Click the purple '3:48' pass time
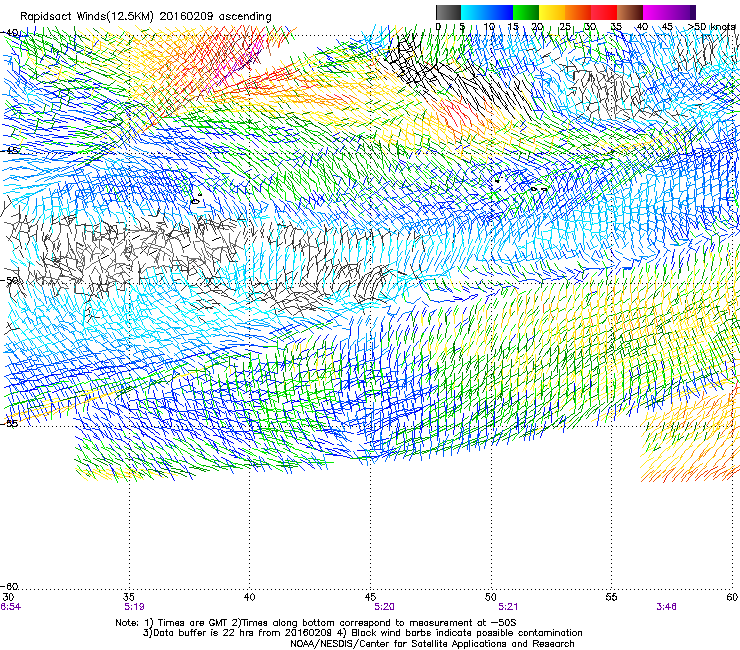 pos(666,607)
